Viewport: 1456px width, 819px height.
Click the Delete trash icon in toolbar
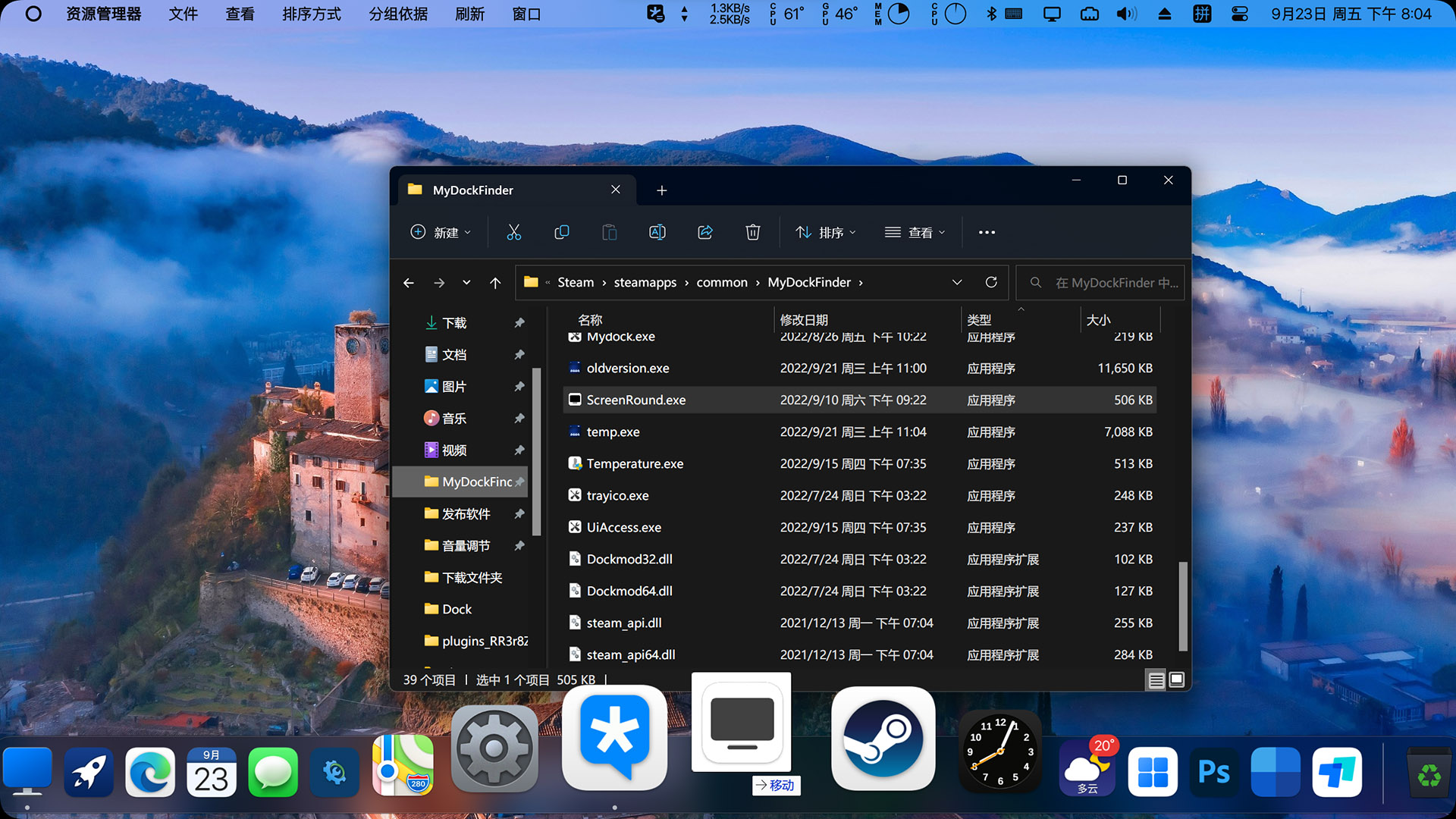click(x=753, y=232)
